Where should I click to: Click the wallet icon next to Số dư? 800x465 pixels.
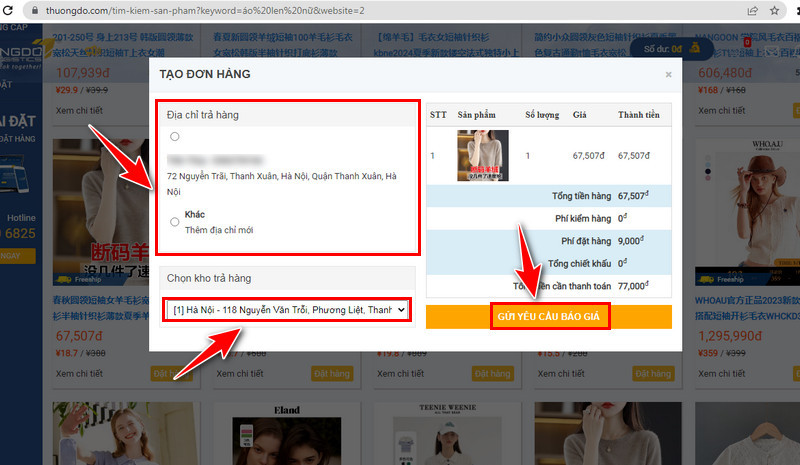(694, 48)
